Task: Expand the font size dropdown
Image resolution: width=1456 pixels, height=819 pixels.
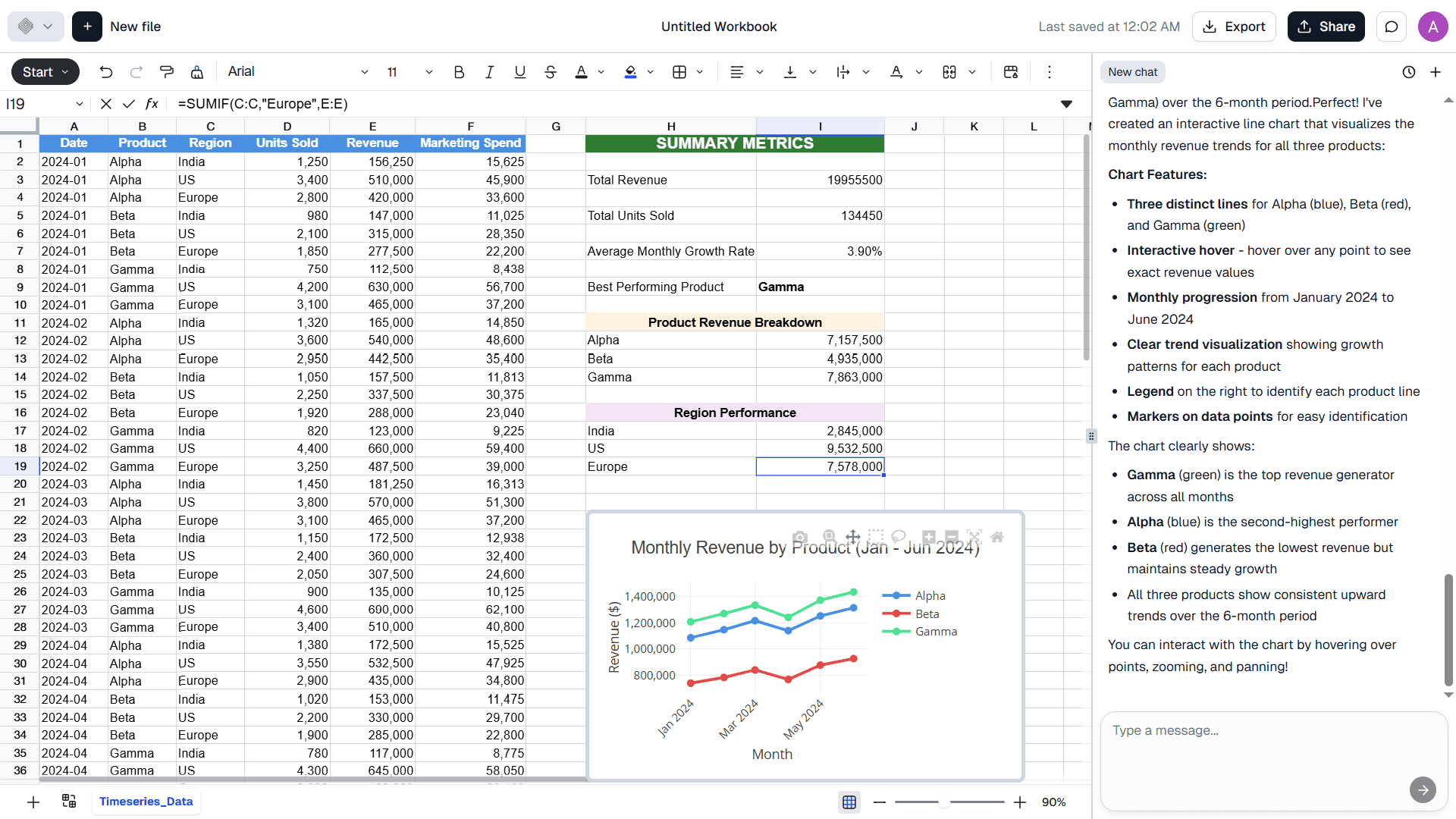Action: (x=428, y=72)
